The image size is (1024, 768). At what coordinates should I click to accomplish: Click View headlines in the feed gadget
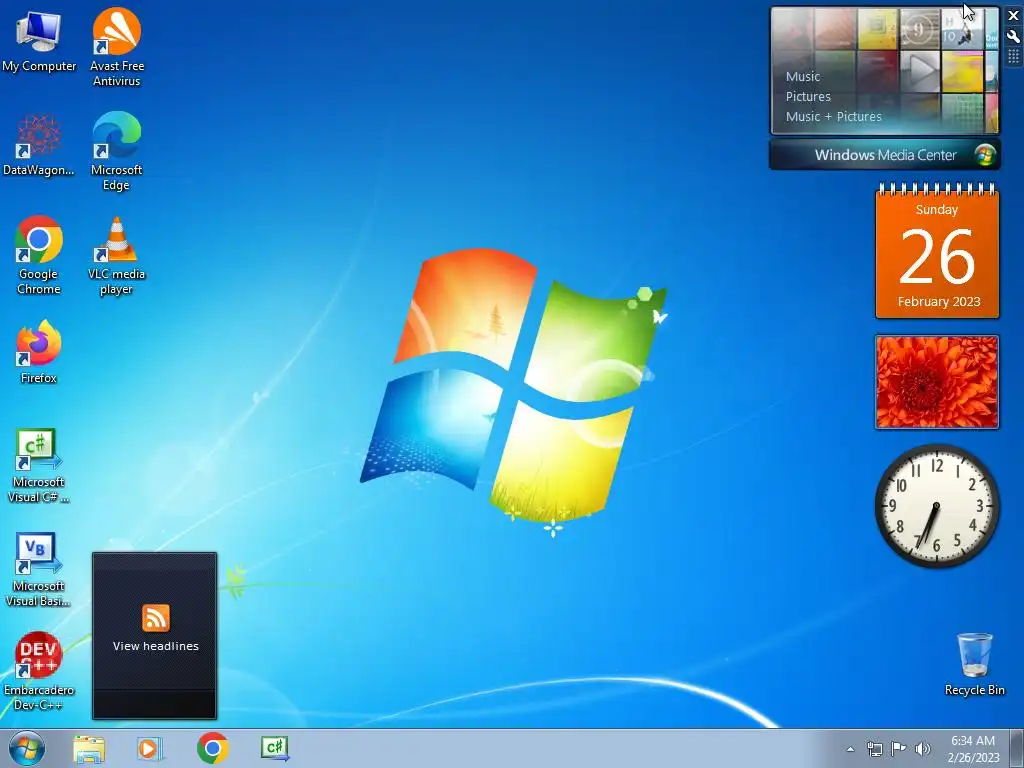[155, 646]
